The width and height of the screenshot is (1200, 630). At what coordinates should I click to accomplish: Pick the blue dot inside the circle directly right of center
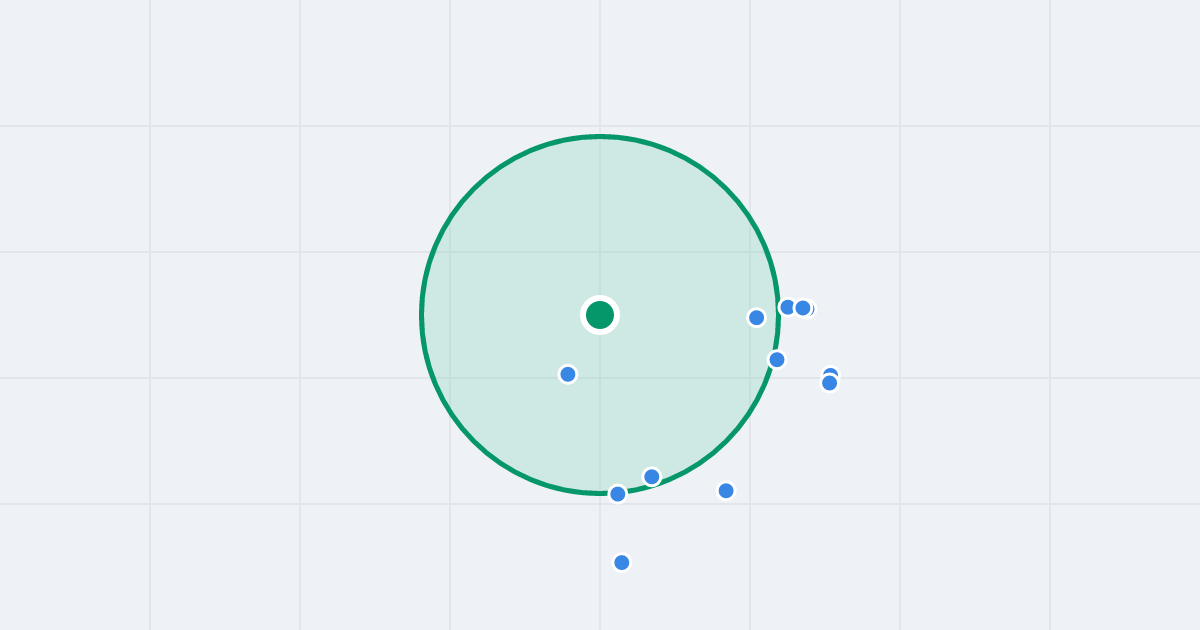pos(757,317)
